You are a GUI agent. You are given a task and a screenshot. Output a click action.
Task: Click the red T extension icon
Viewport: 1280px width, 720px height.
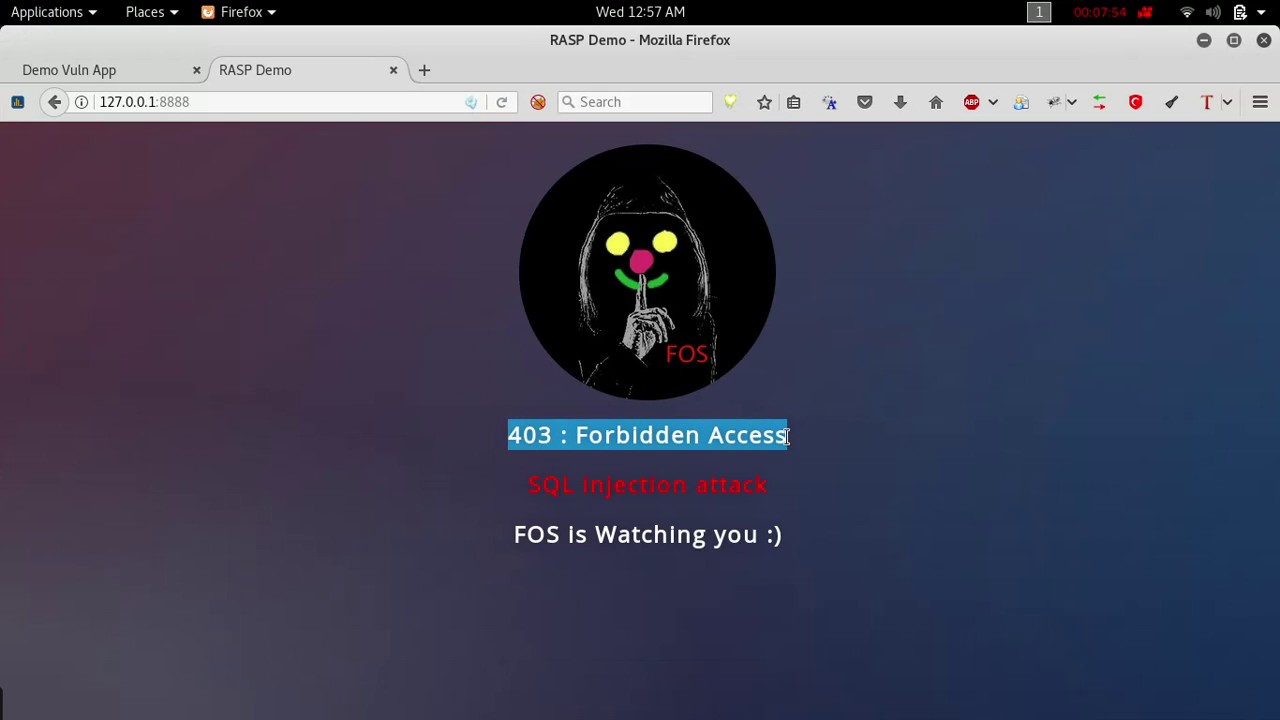(x=1207, y=102)
